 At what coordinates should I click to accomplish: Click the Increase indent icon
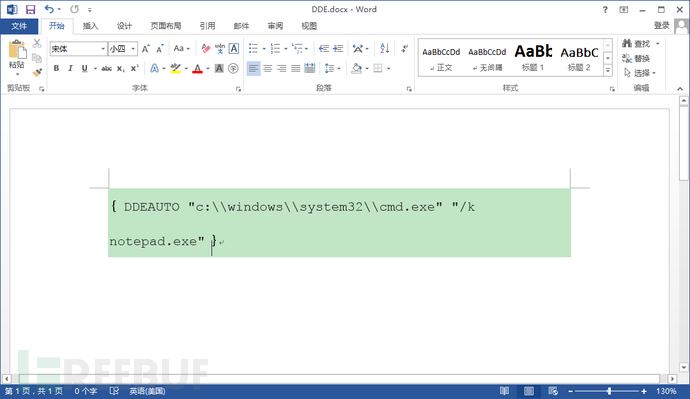coord(338,48)
